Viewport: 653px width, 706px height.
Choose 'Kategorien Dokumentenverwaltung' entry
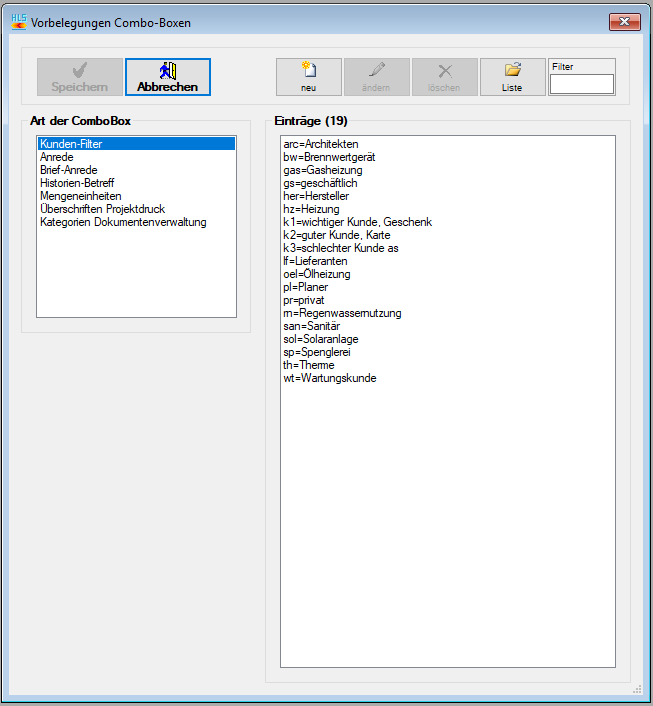123,222
